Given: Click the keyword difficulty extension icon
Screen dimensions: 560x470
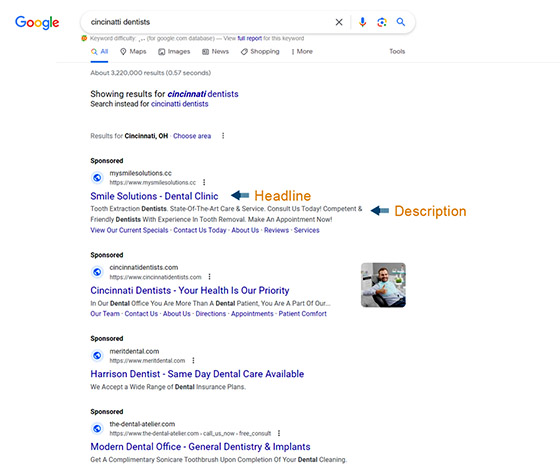Looking at the screenshot, I should pyautogui.click(x=84, y=38).
